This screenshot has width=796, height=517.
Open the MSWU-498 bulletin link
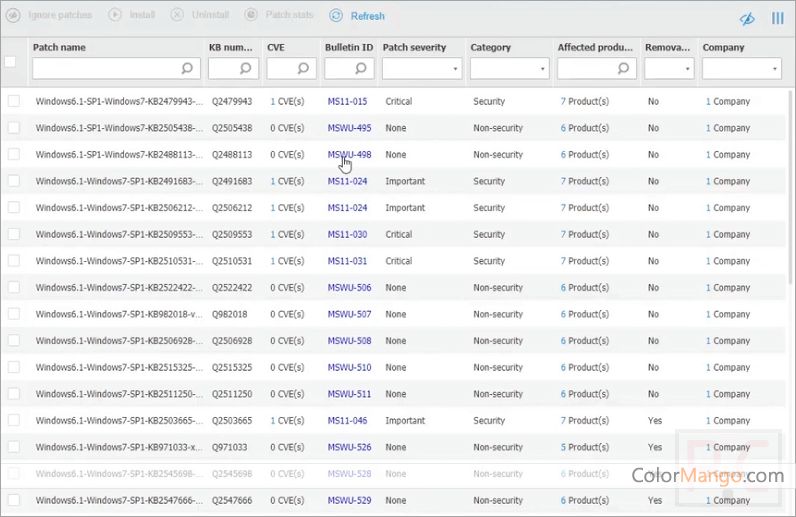[x=349, y=155]
